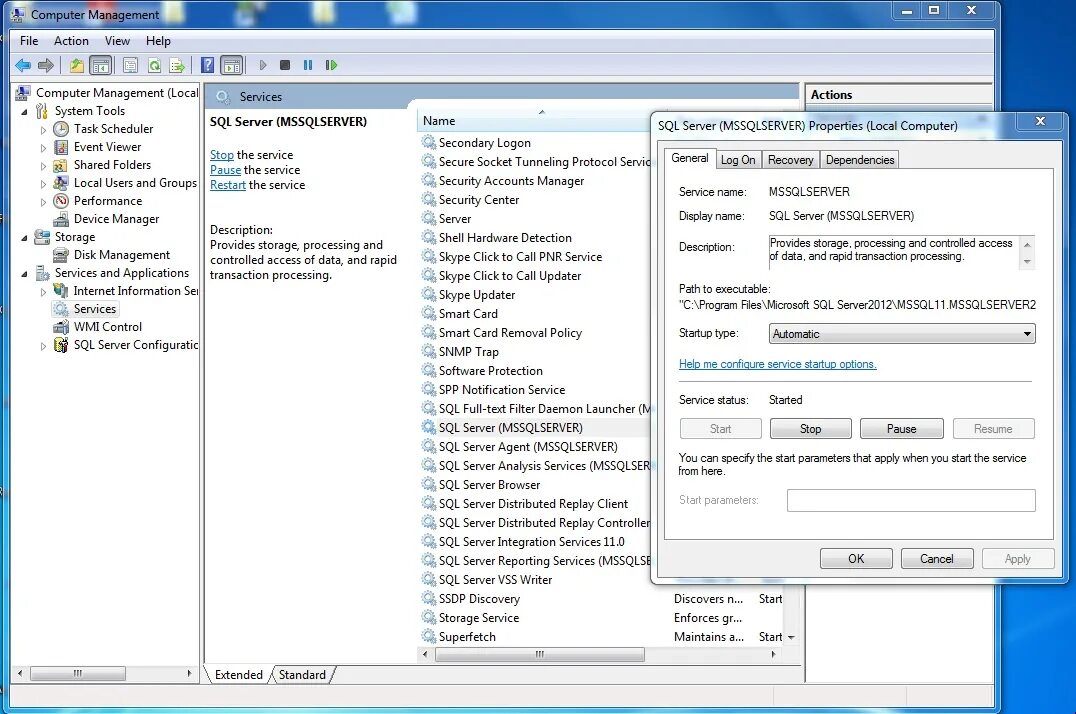Expand the Local Users and Groups arrow
1076x714 pixels.
[43, 183]
